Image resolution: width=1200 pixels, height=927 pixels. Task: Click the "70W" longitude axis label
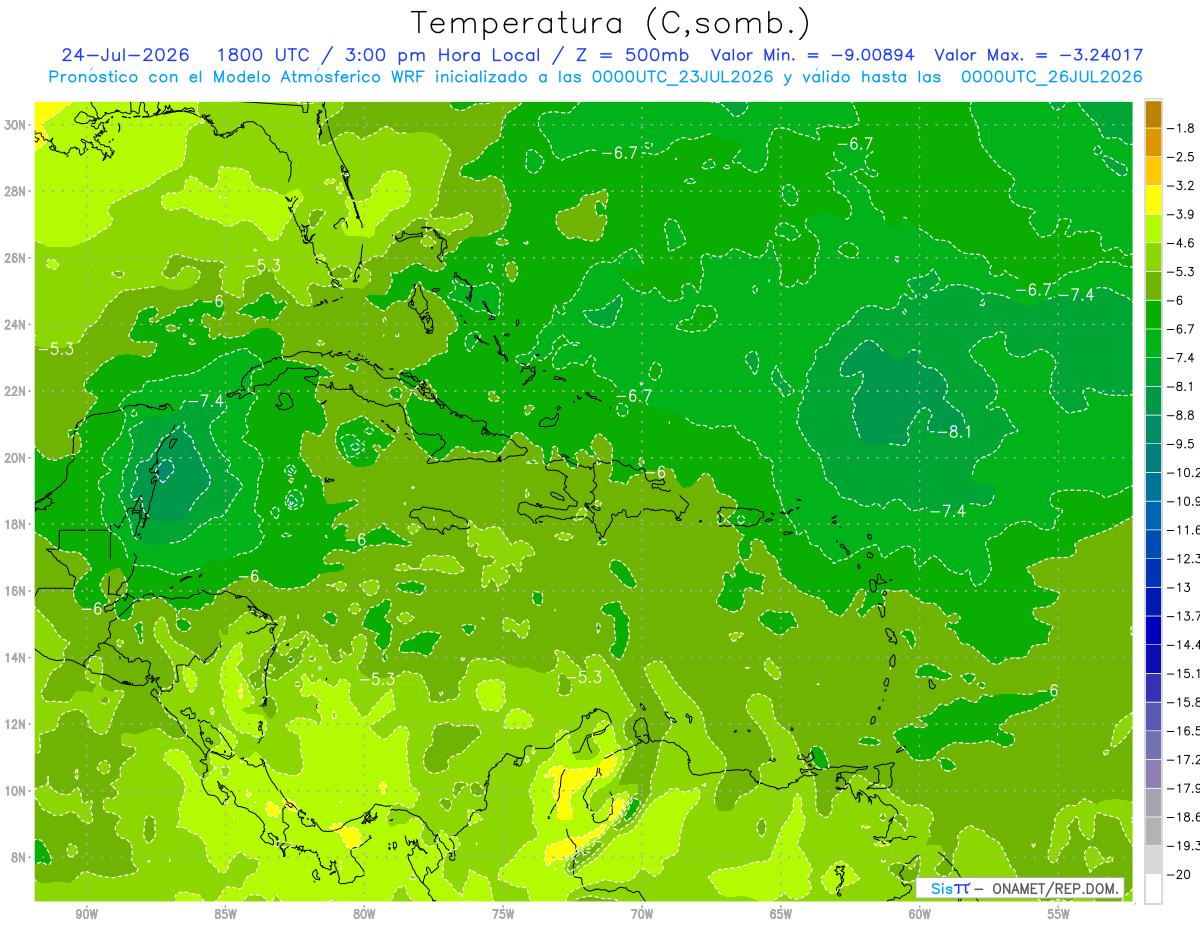tap(642, 914)
